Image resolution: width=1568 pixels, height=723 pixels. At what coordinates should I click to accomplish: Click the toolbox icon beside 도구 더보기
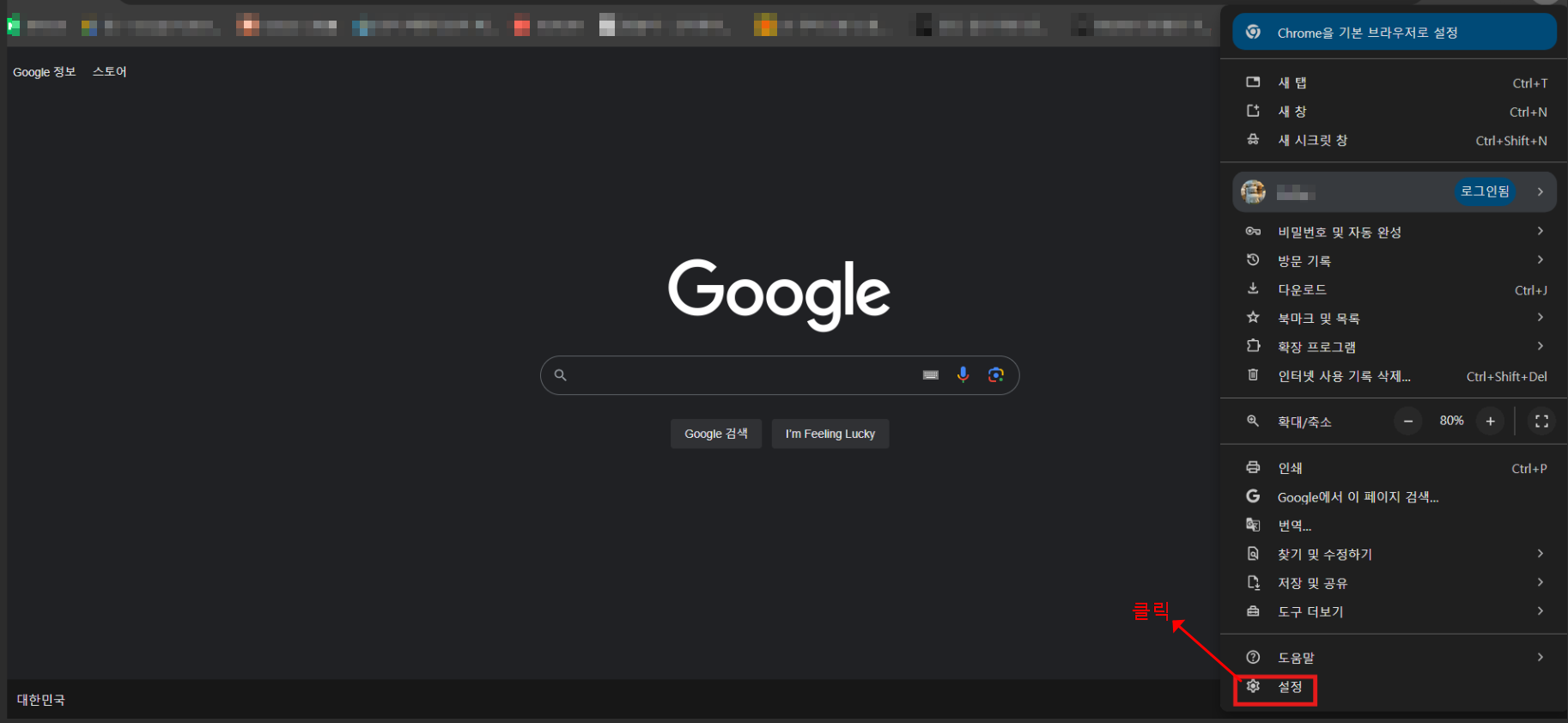1253,611
